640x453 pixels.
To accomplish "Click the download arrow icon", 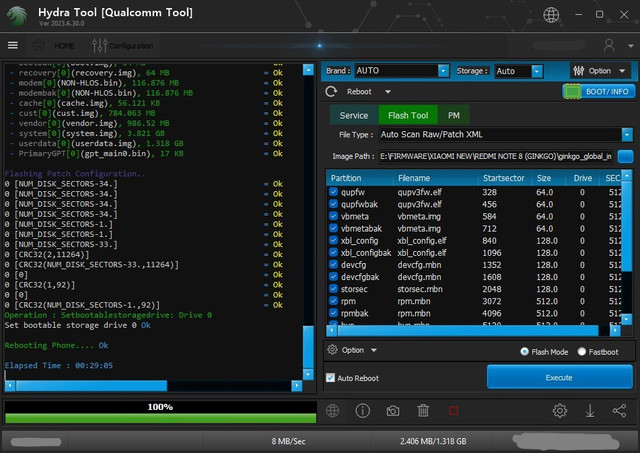I will pos(590,411).
